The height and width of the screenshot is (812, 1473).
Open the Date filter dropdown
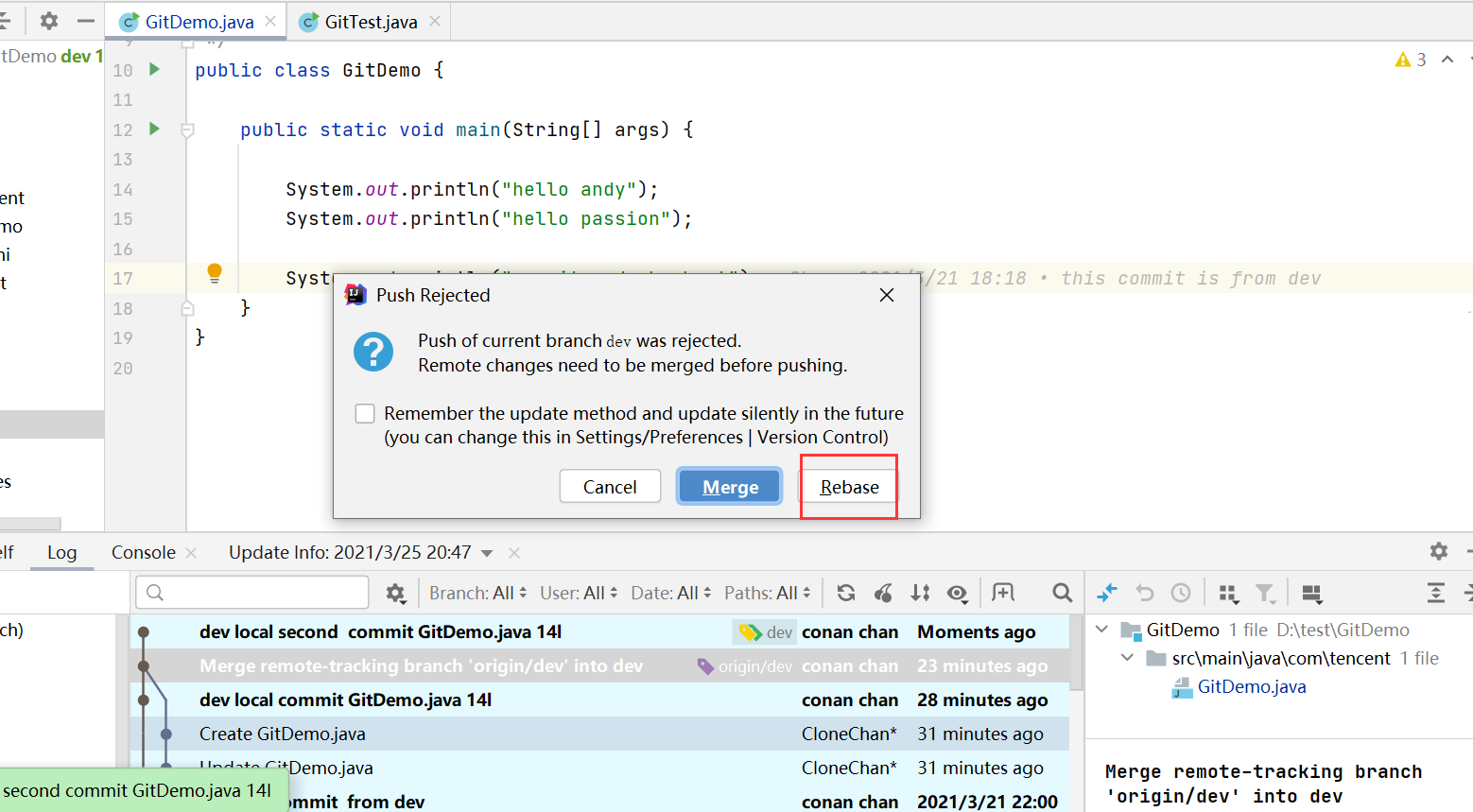click(671, 593)
